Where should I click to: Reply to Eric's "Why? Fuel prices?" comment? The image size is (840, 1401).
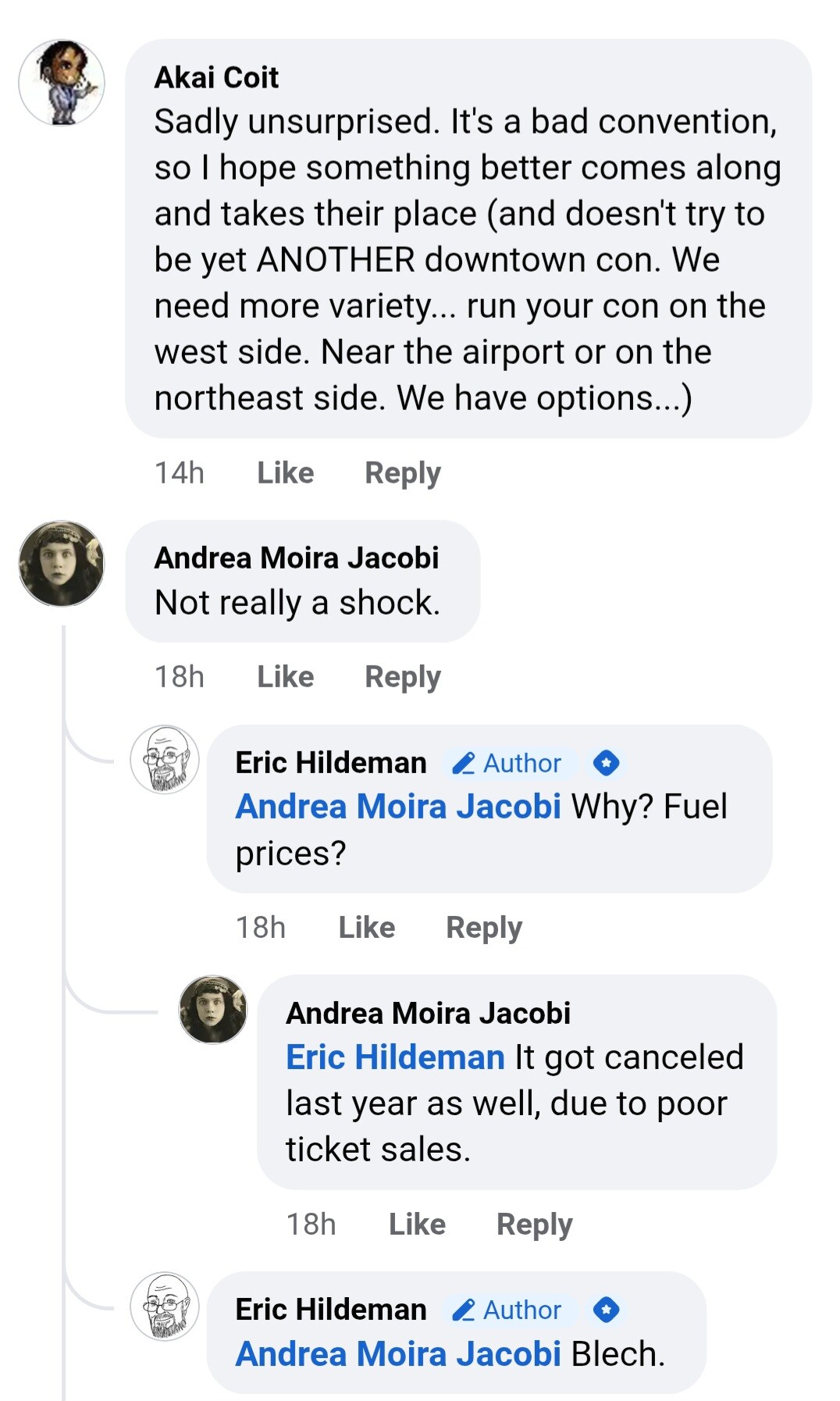[x=484, y=927]
